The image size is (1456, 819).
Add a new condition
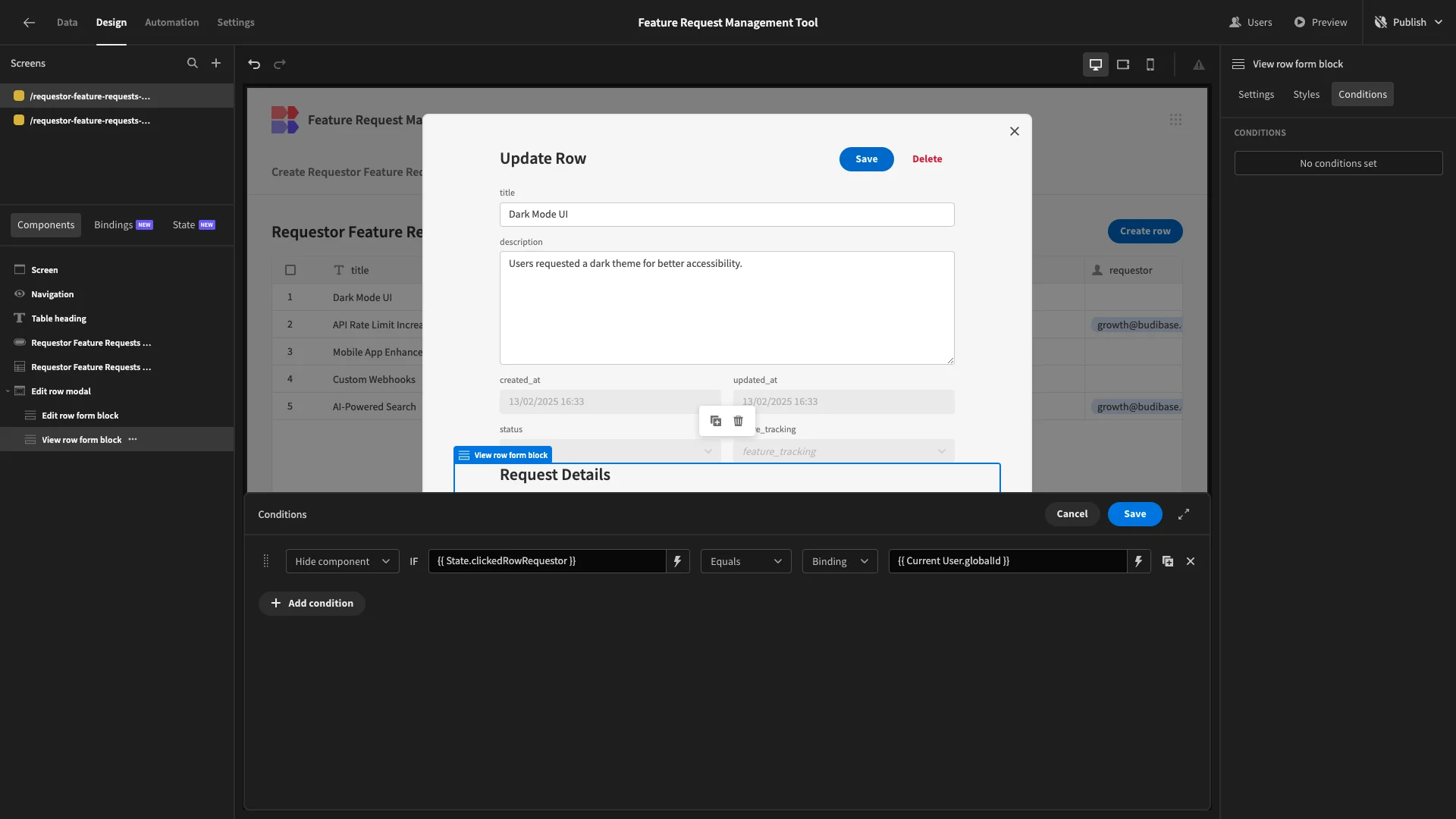click(312, 603)
